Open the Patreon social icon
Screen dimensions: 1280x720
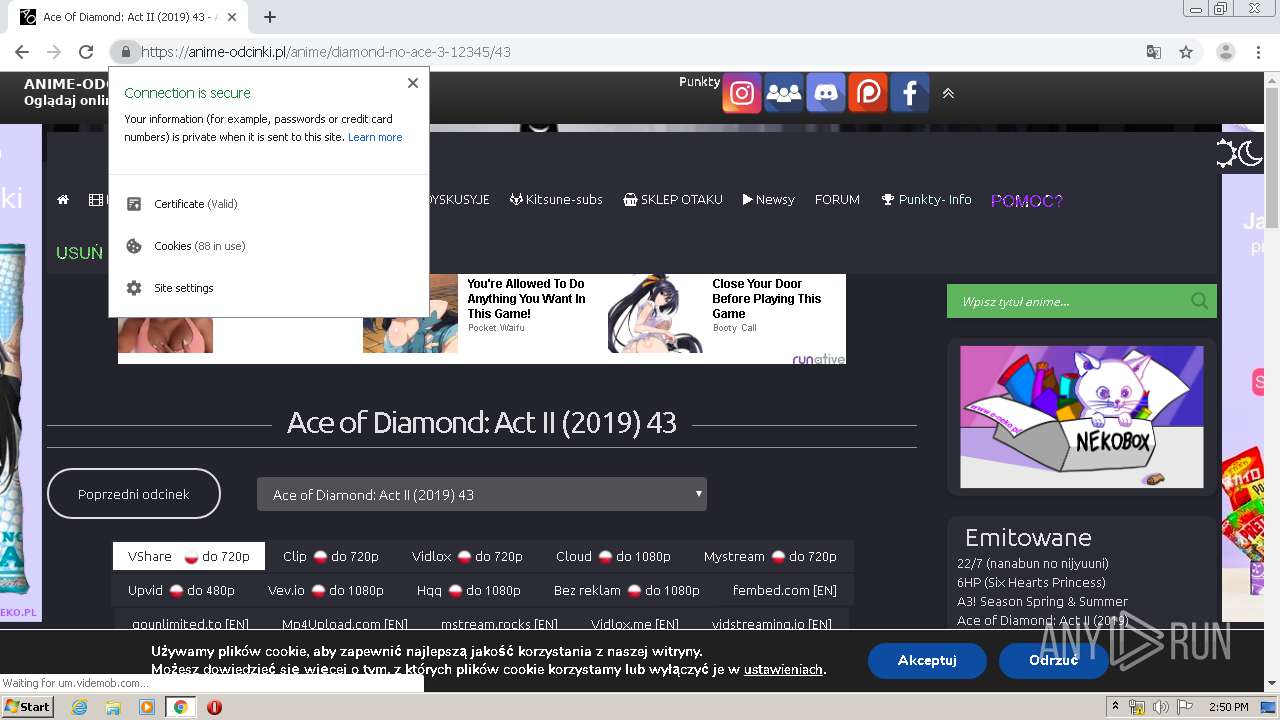click(868, 93)
